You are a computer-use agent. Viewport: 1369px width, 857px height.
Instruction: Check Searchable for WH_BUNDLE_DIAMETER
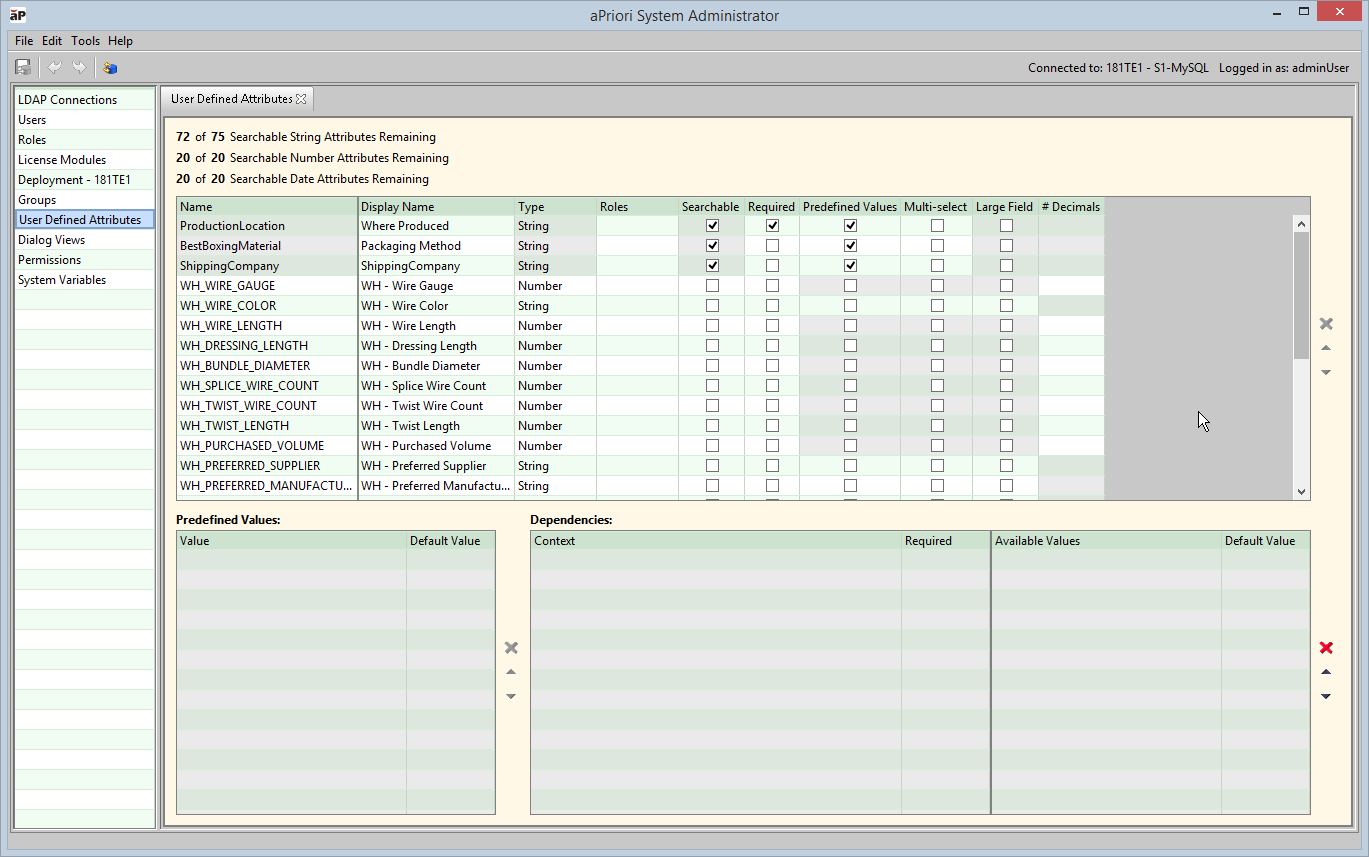[x=712, y=366]
